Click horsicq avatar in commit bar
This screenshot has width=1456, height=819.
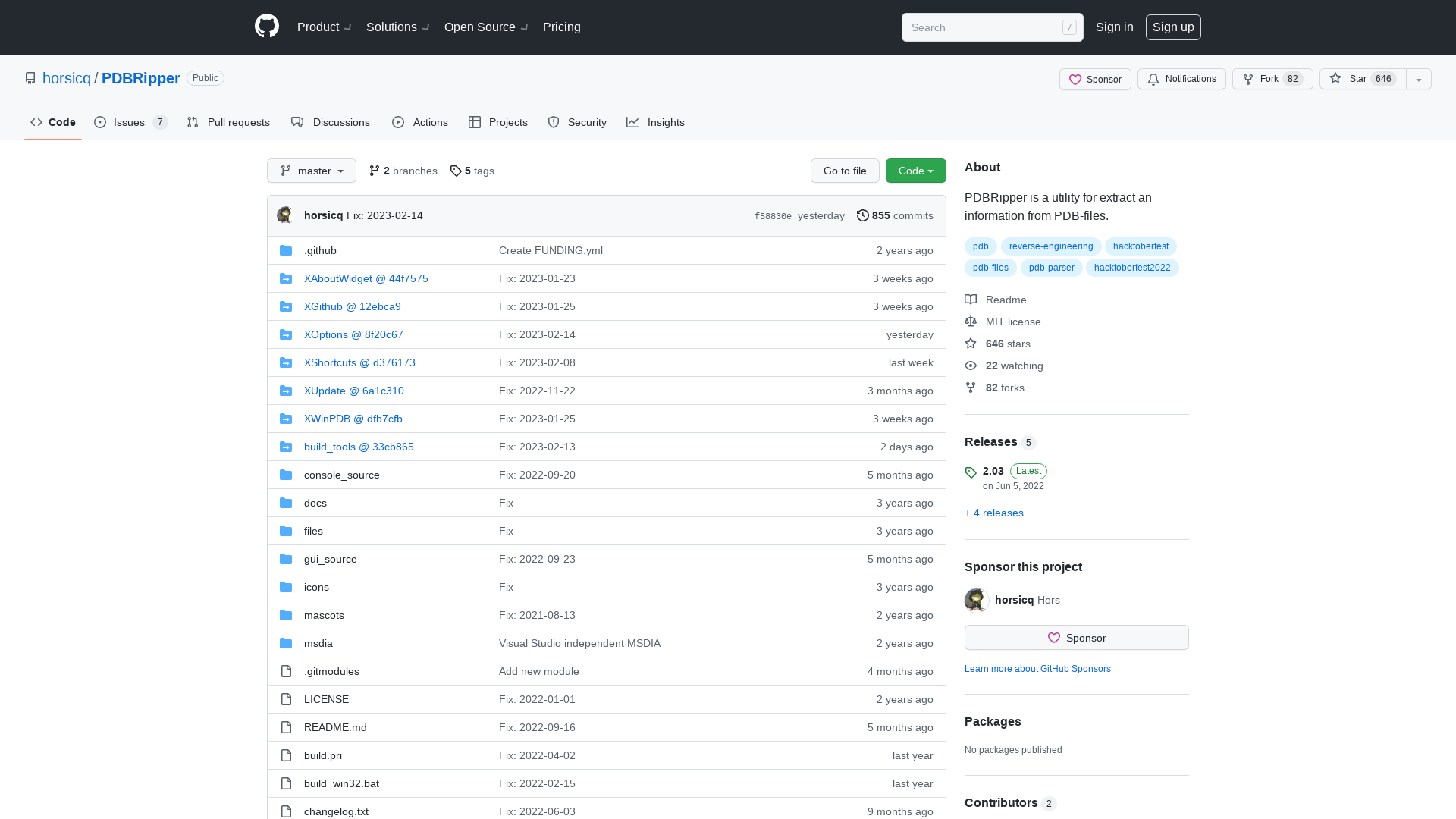pyautogui.click(x=285, y=215)
